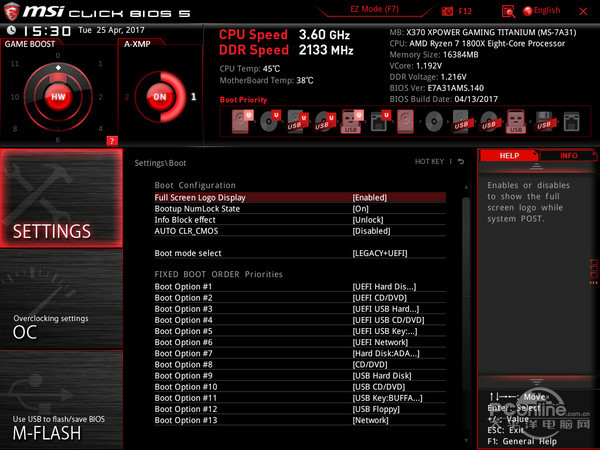Screen dimensions: 600x450
Task: Click the Settings\Boot breadcrumb path
Action: (x=160, y=163)
